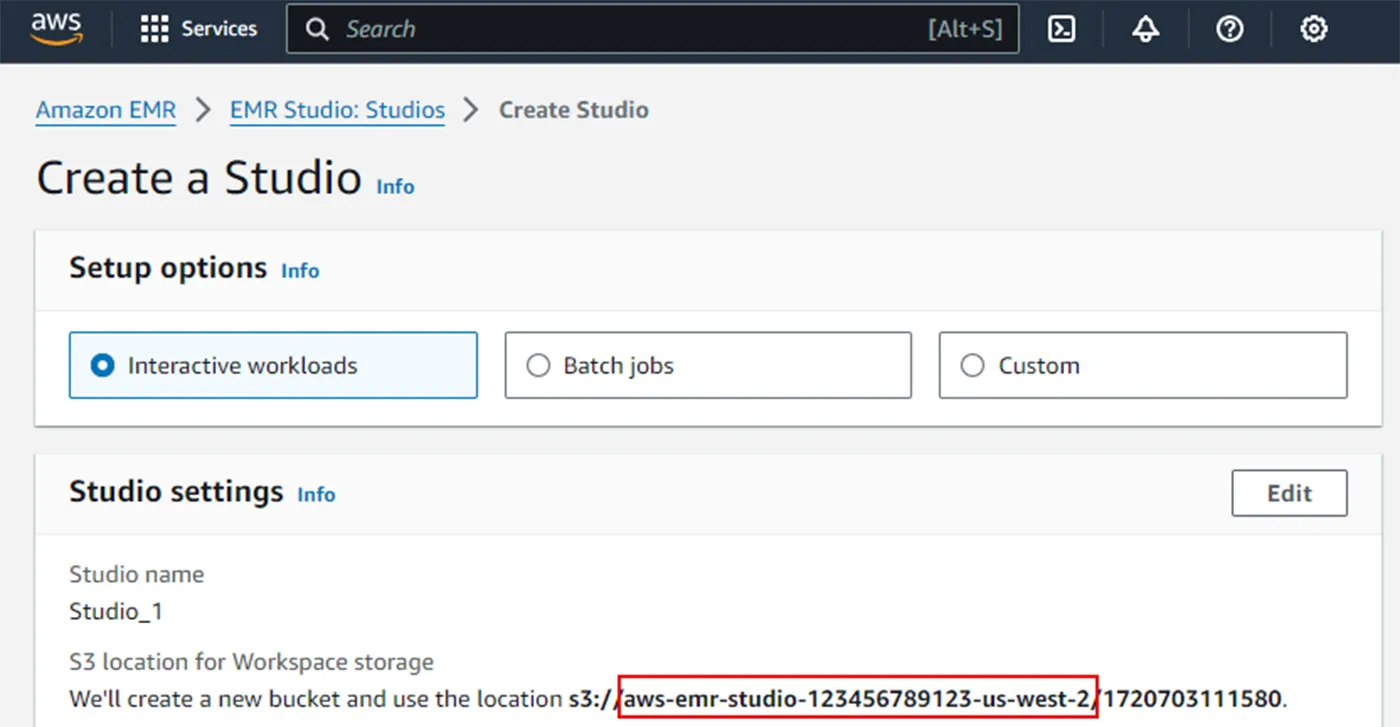This screenshot has height=727, width=1400.
Task: Click the 1720703111580 folder suffix
Action: 1192,697
